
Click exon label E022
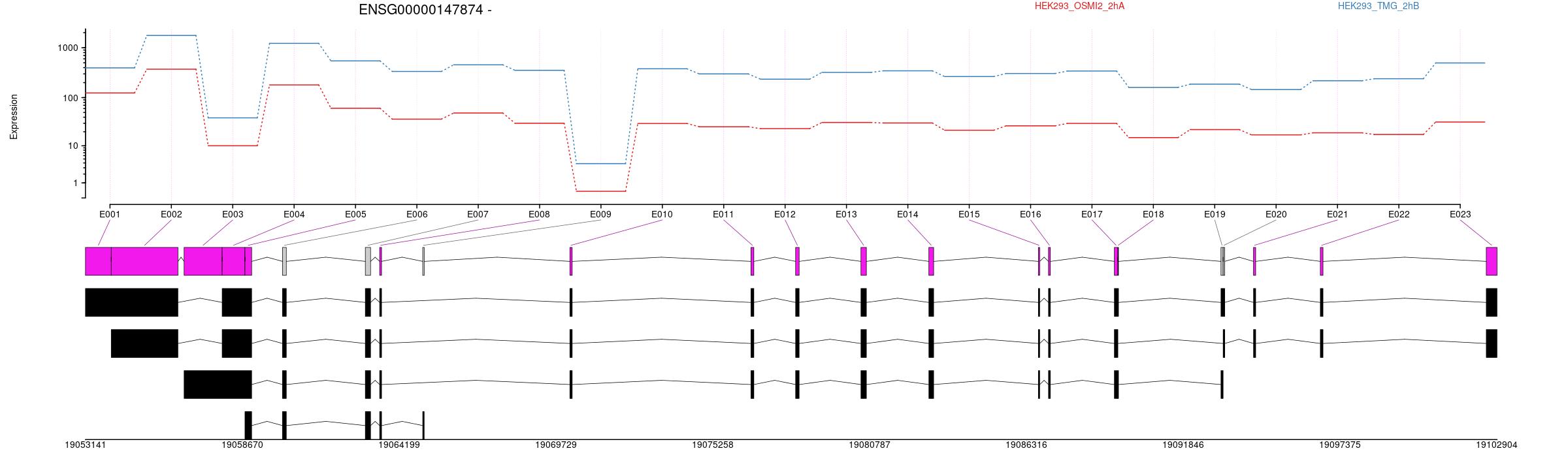point(1399,214)
